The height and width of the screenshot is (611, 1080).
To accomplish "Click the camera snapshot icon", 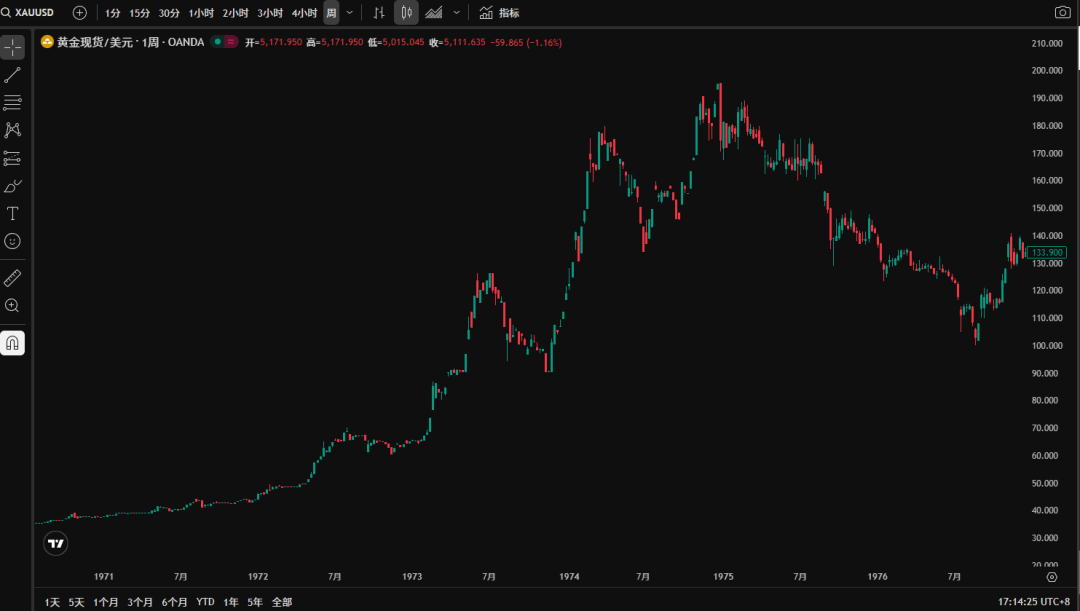I will pyautogui.click(x=1062, y=12).
